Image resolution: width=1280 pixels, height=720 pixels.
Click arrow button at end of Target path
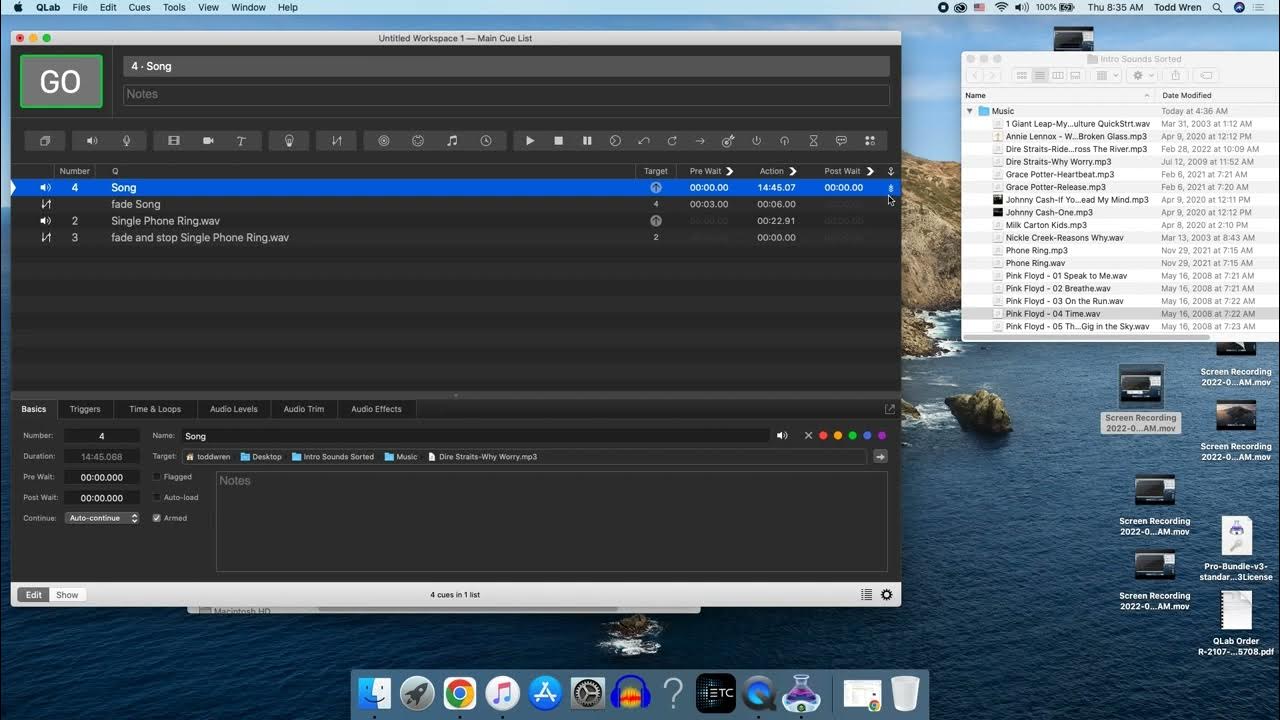coord(880,456)
